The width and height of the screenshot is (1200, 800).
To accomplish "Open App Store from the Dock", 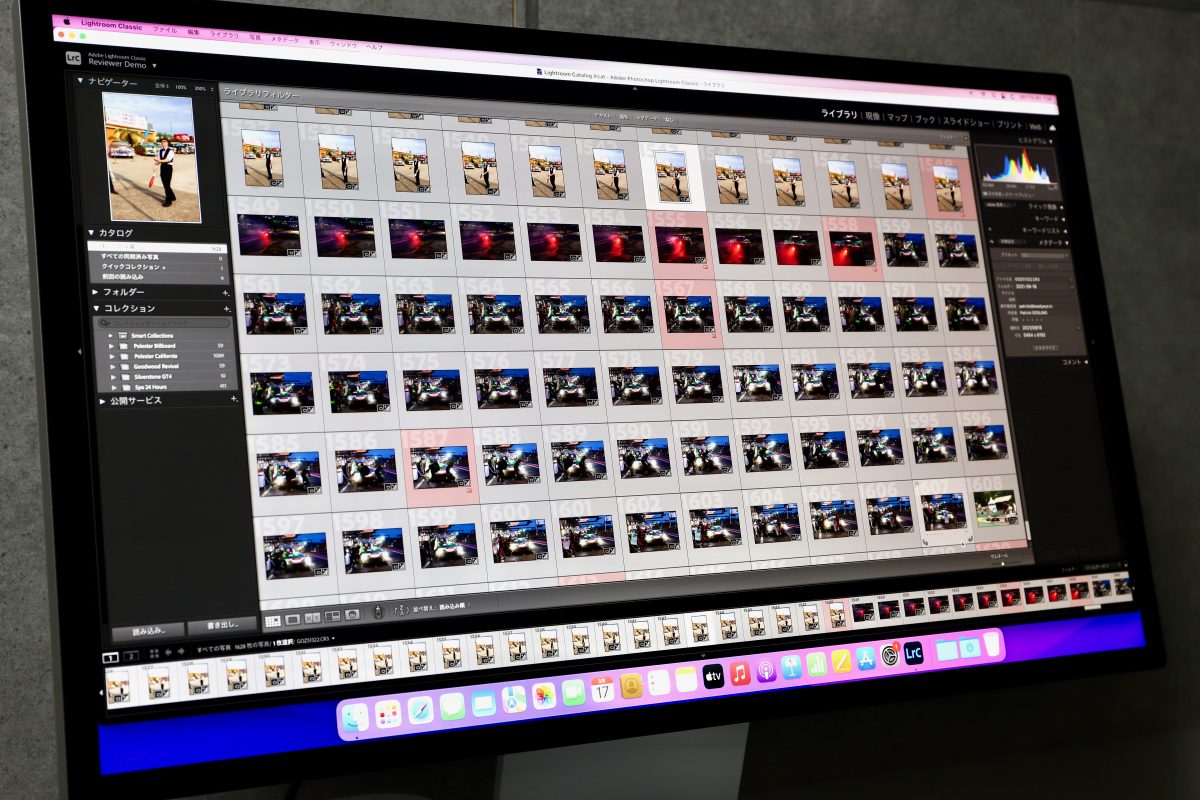I will [866, 659].
